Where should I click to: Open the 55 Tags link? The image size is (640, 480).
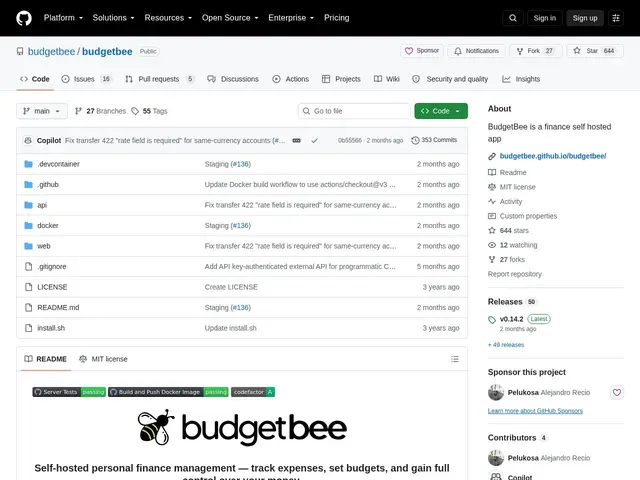[149, 111]
